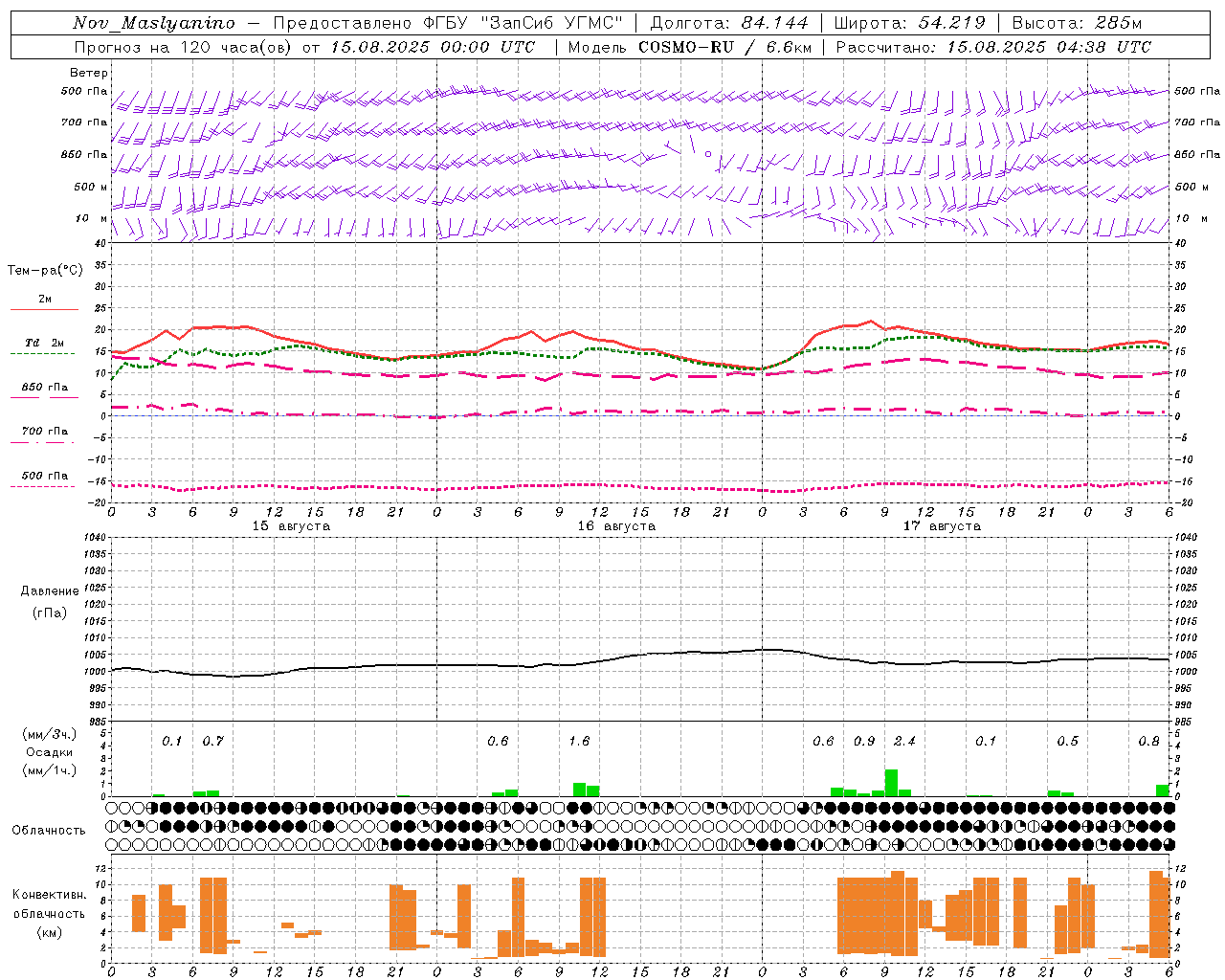Click the '0.5' precipitation amount value
This screenshot has width=1225, height=980.
tap(1067, 741)
